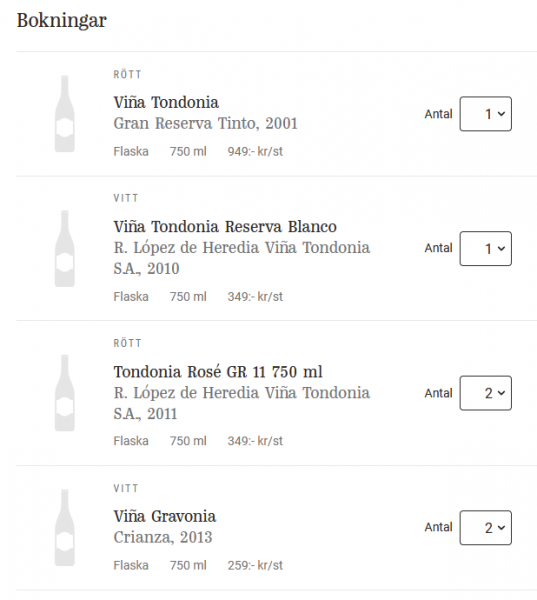Image resolution: width=537 pixels, height=600 pixels.
Task: Change quantity for Viña Tondonia Reserva Blanco
Action: point(485,248)
